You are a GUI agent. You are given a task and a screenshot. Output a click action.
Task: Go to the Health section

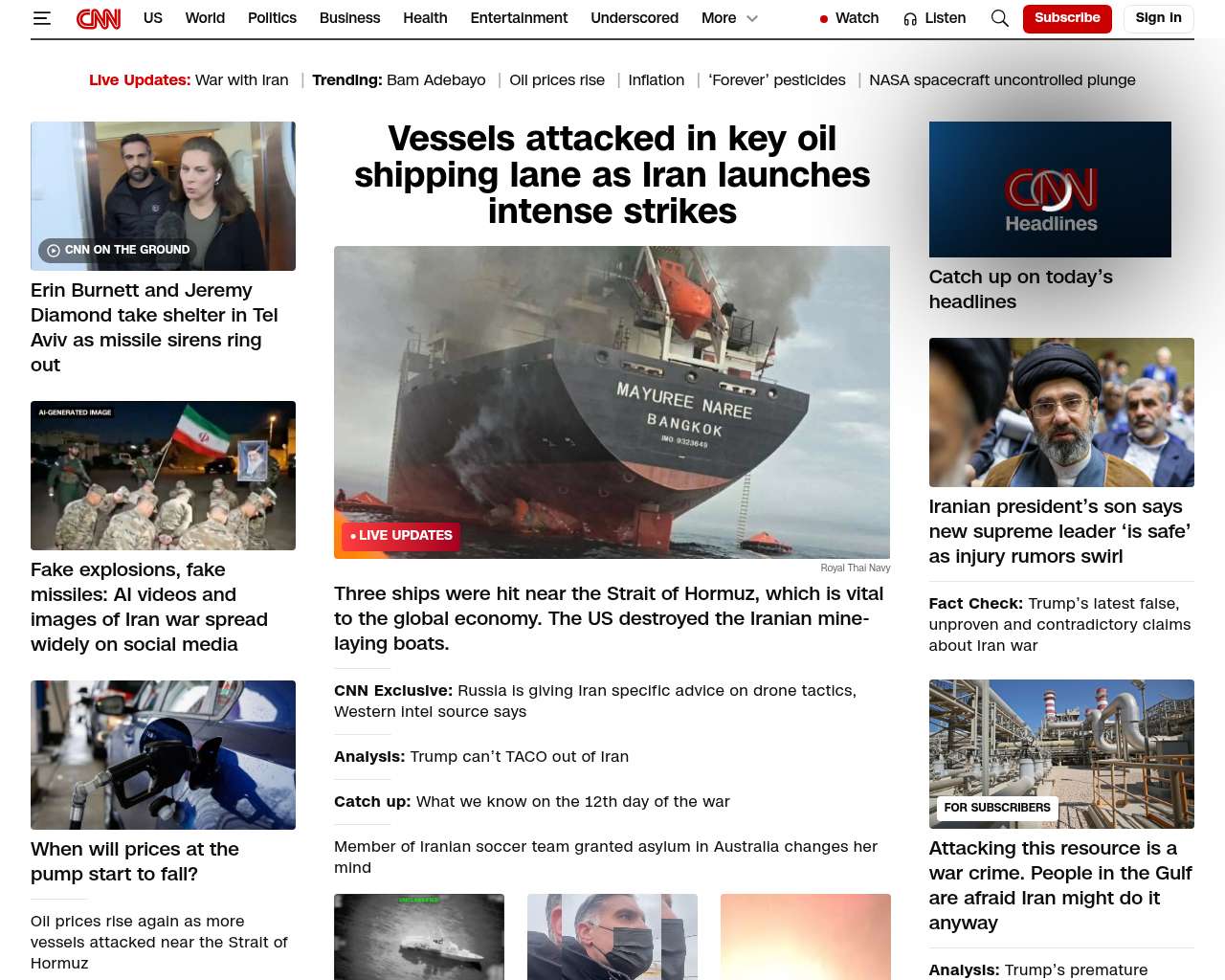coord(425,18)
